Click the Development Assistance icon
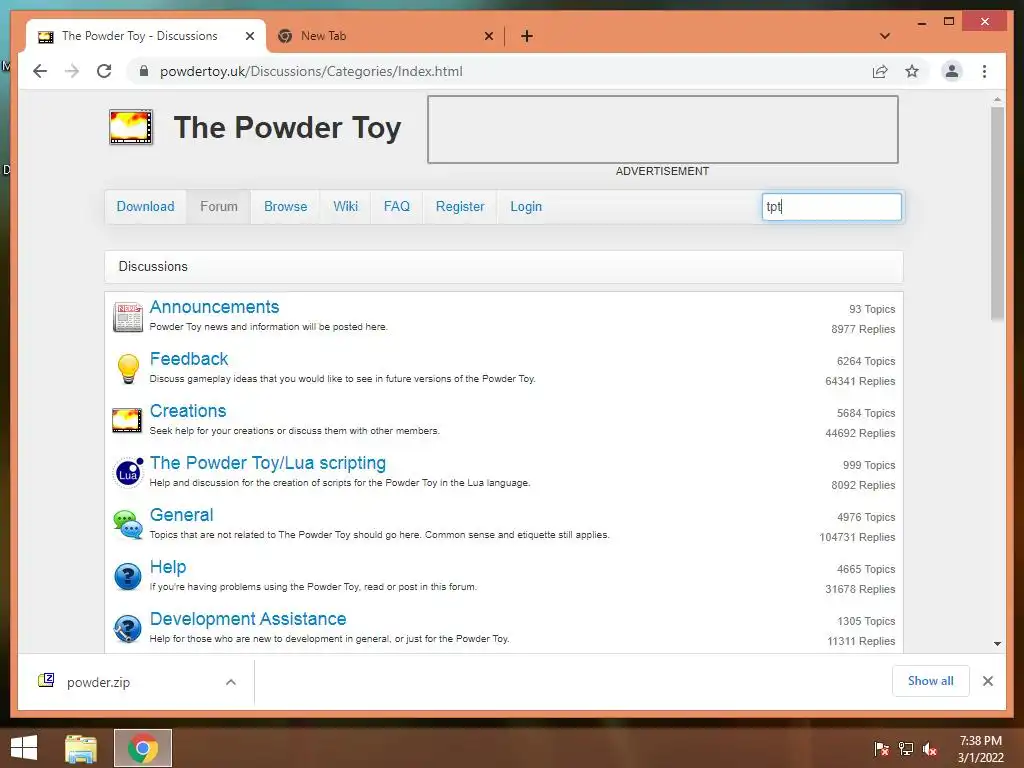 128,629
